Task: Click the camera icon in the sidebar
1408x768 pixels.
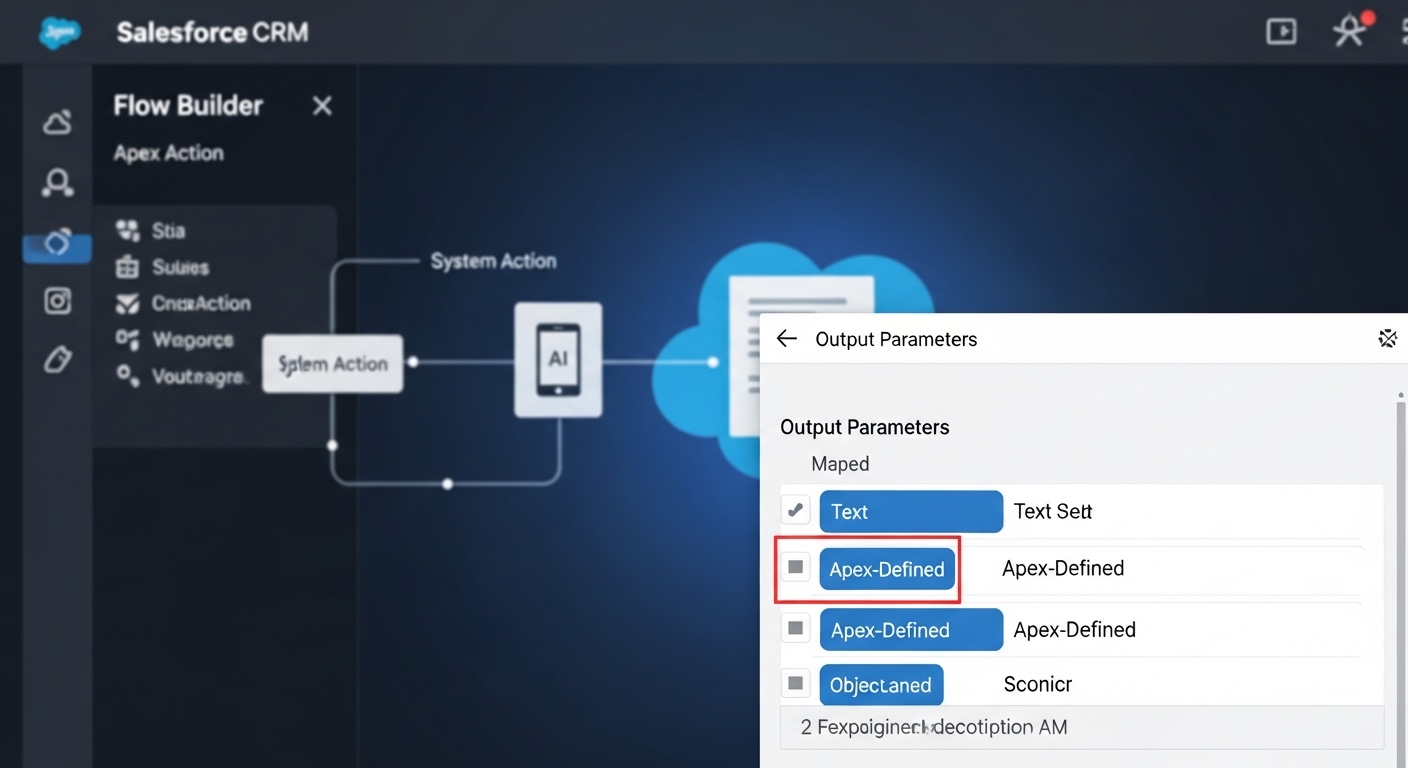Action: [57, 301]
